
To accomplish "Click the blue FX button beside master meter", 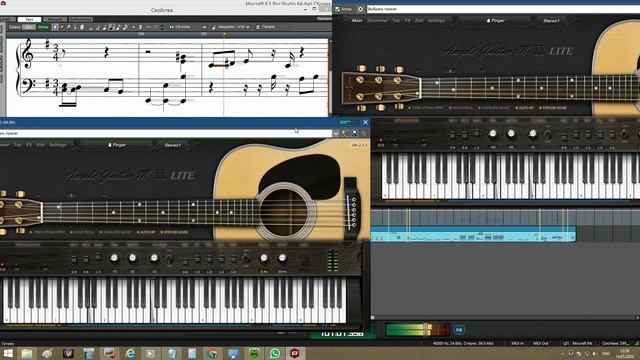I will (459, 330).
